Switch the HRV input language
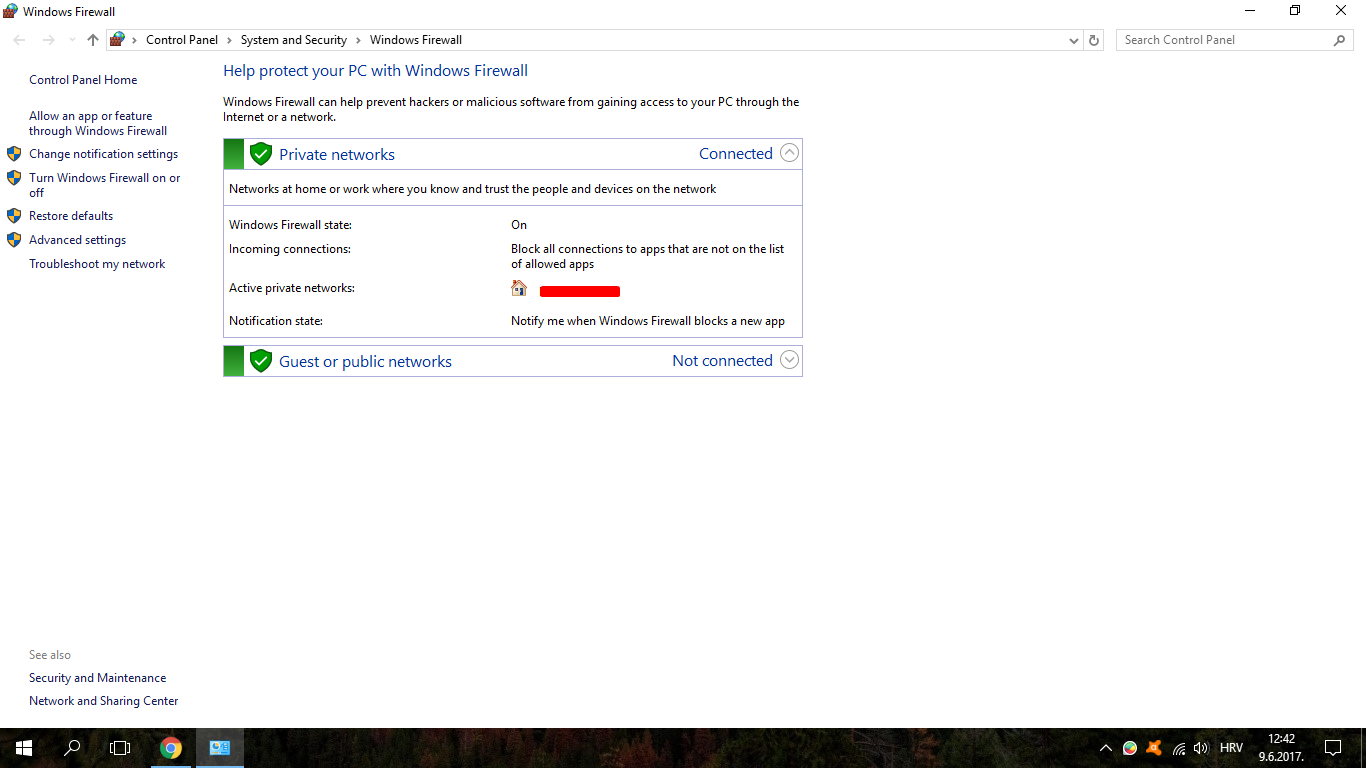 pos(1231,748)
